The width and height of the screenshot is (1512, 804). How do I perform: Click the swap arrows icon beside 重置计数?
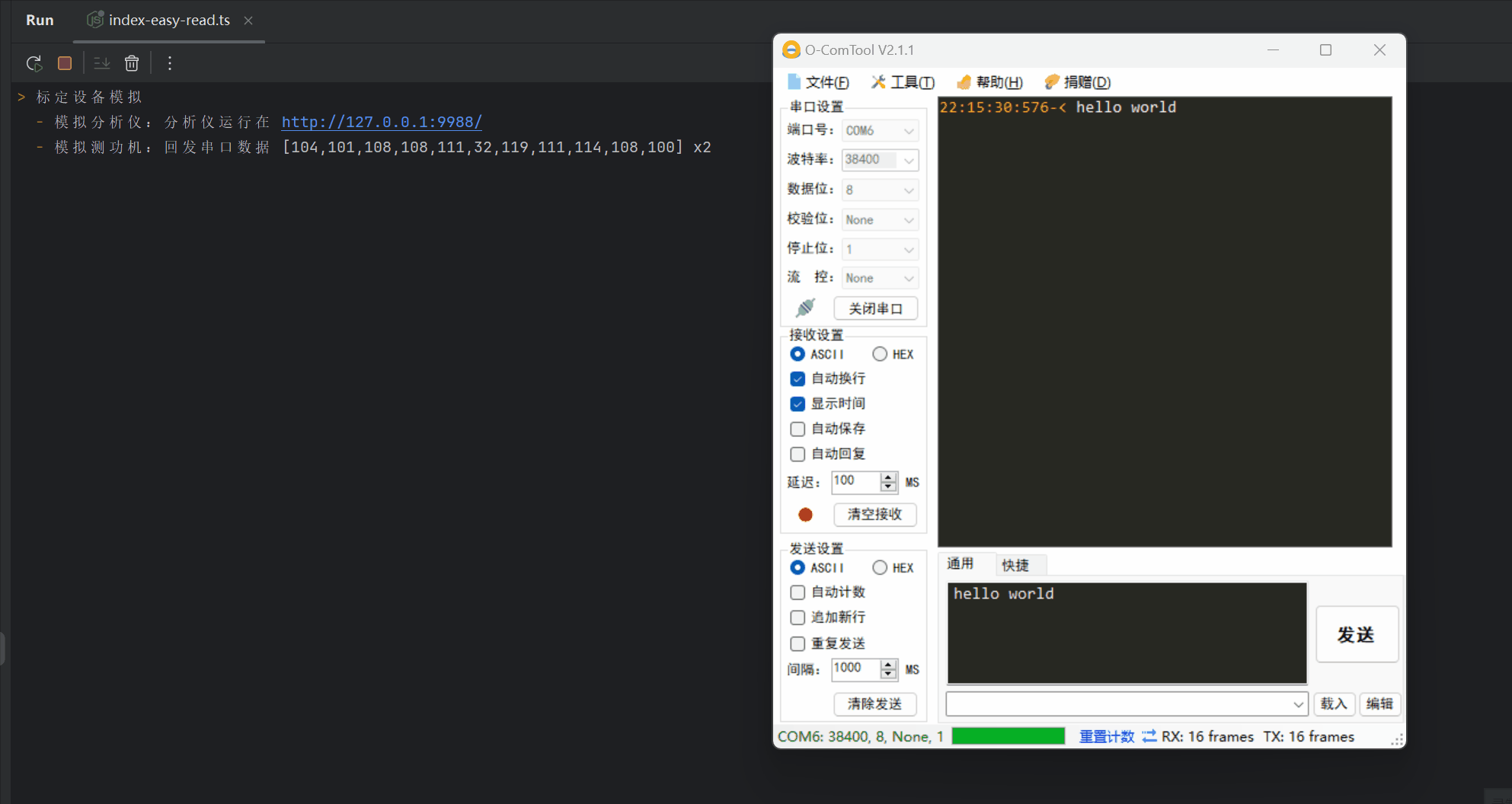[x=1149, y=736]
